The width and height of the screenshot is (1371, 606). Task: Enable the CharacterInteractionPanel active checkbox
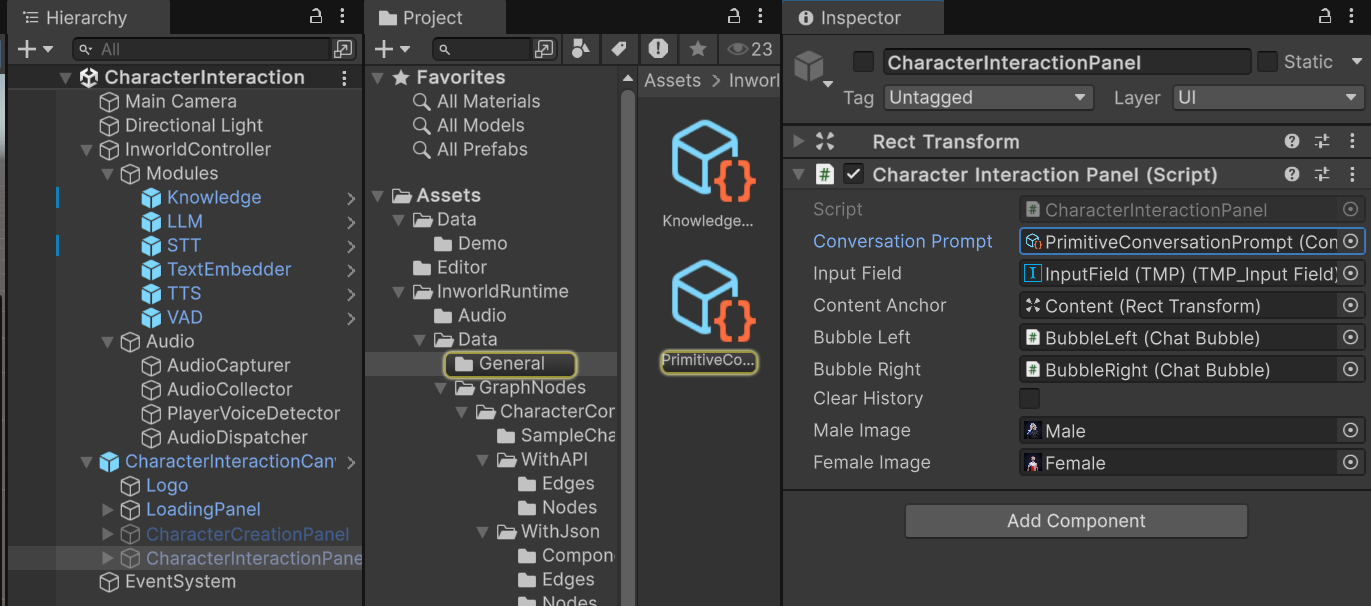click(863, 62)
